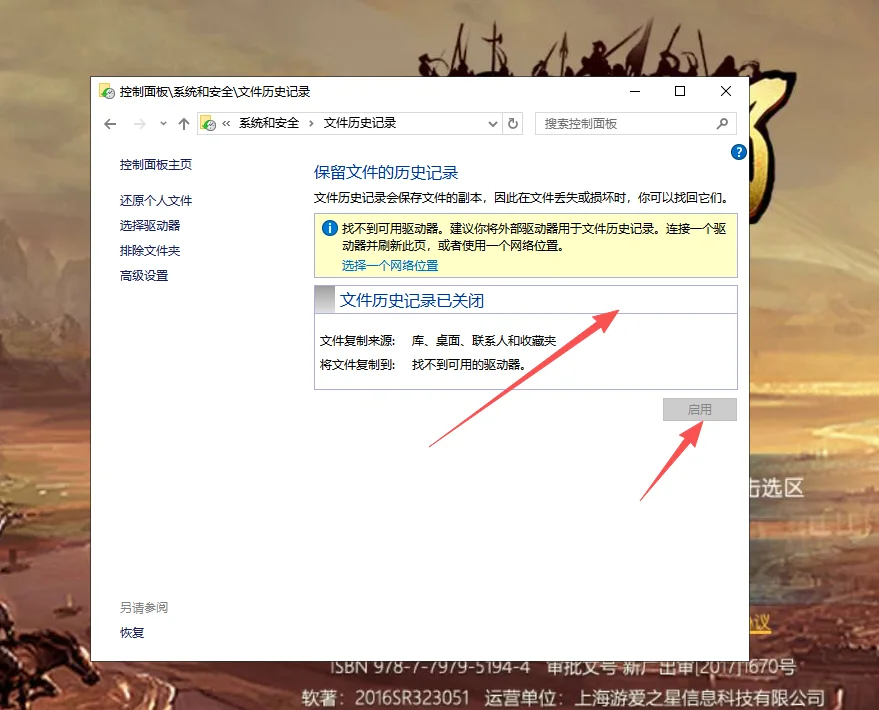
Task: Minimize the File History window
Action: click(x=635, y=91)
